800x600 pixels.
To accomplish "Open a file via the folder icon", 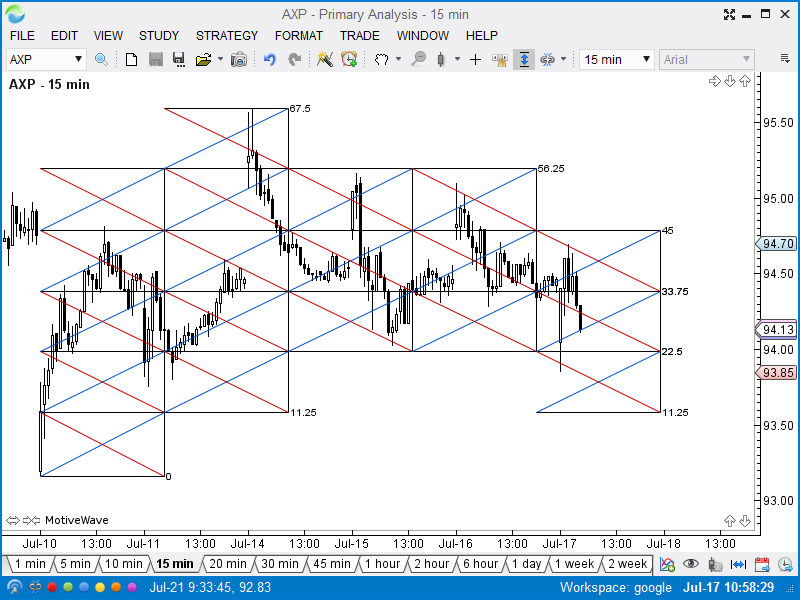I will pyautogui.click(x=203, y=60).
